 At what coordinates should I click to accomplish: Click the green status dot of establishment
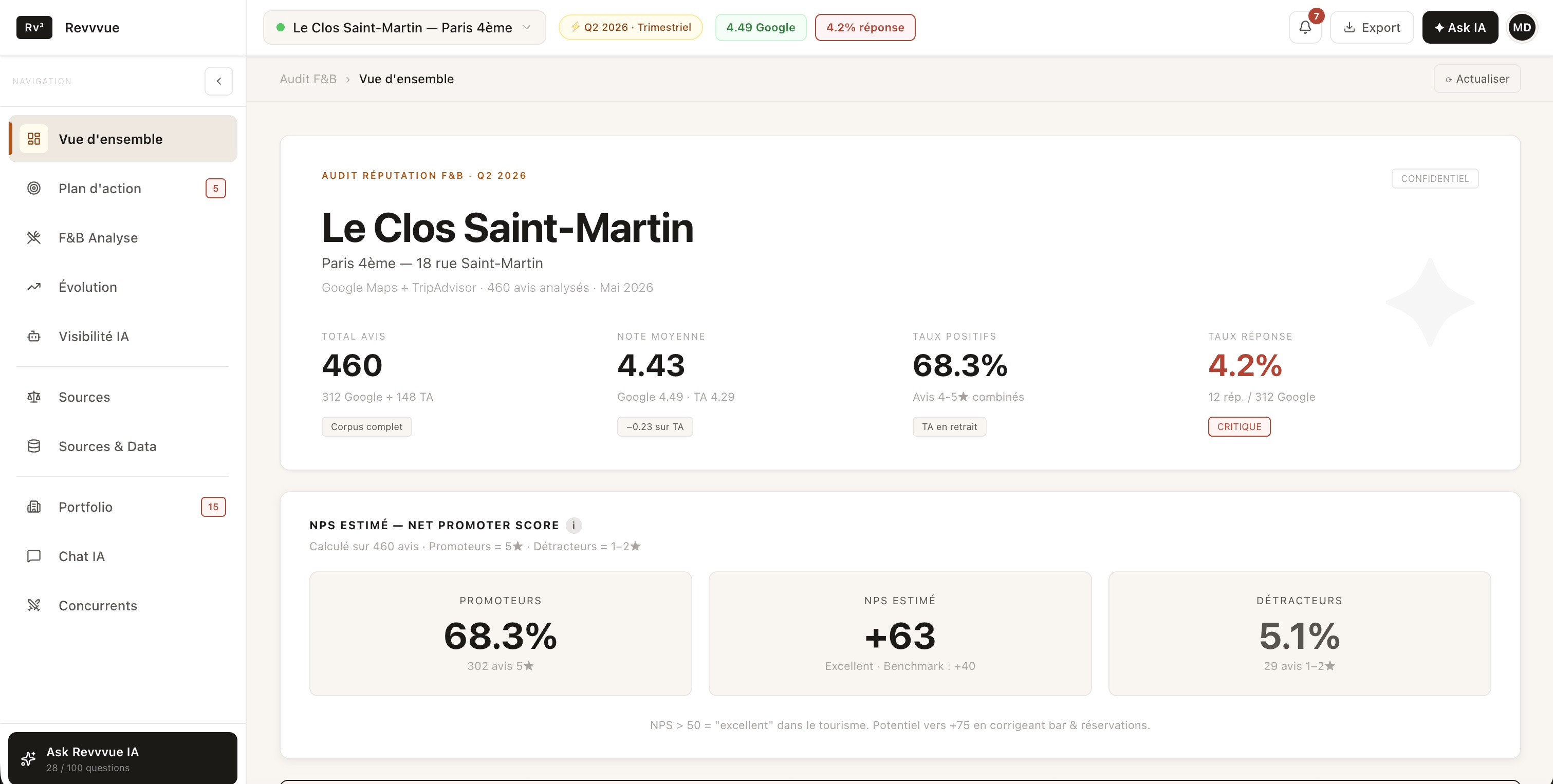[x=281, y=27]
